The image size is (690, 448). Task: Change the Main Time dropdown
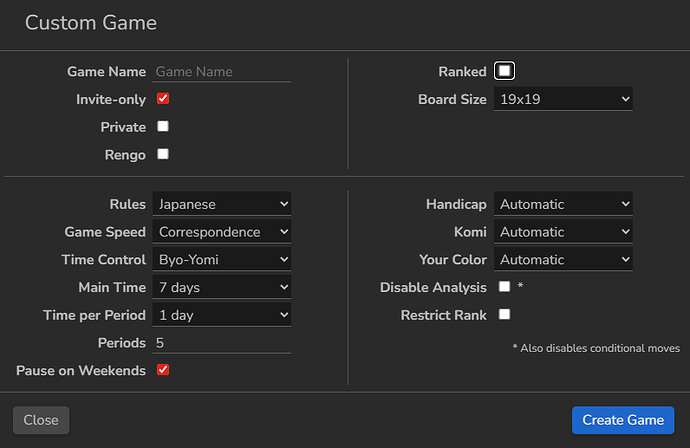[x=222, y=287]
